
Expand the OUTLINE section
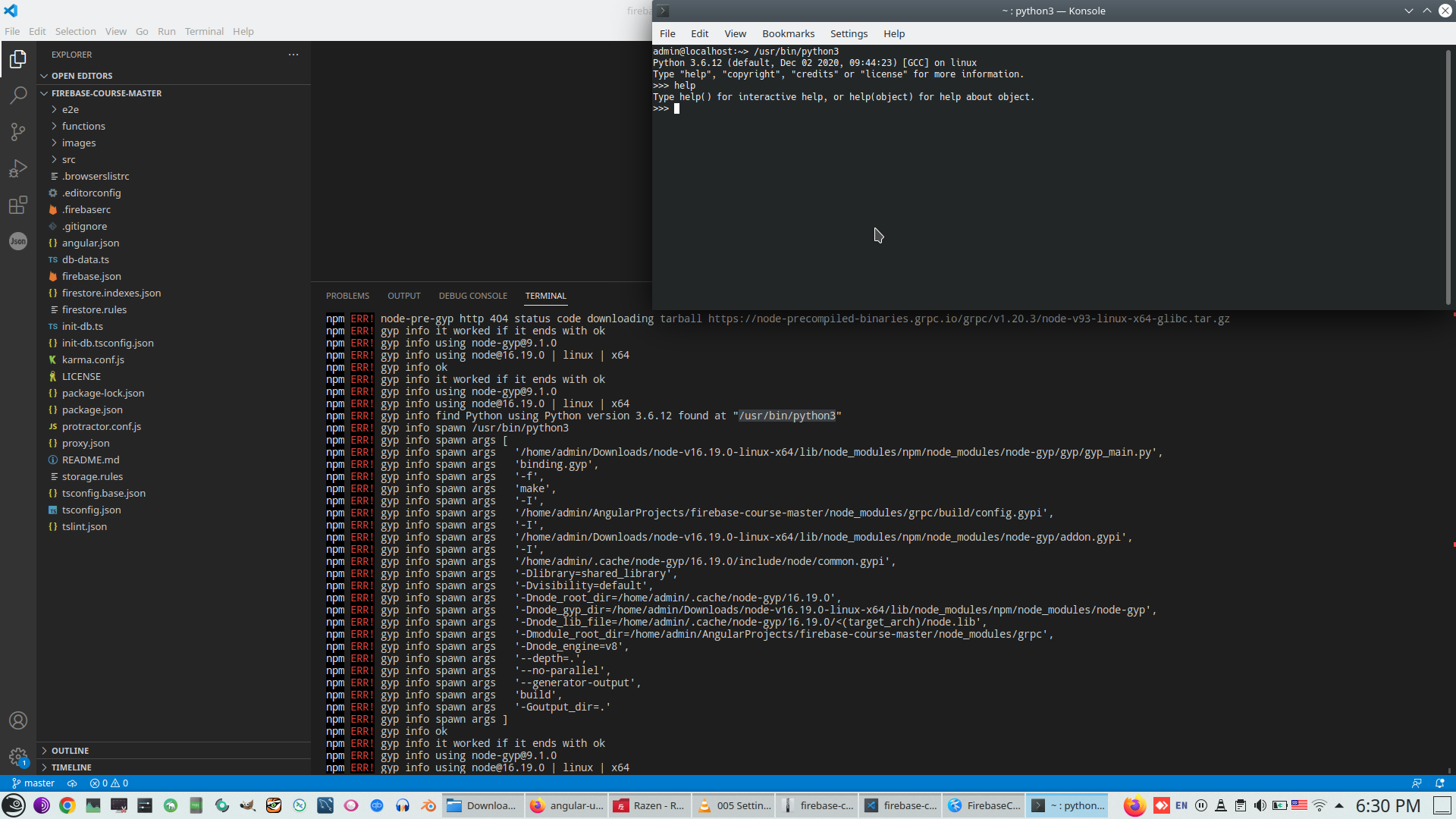70,751
